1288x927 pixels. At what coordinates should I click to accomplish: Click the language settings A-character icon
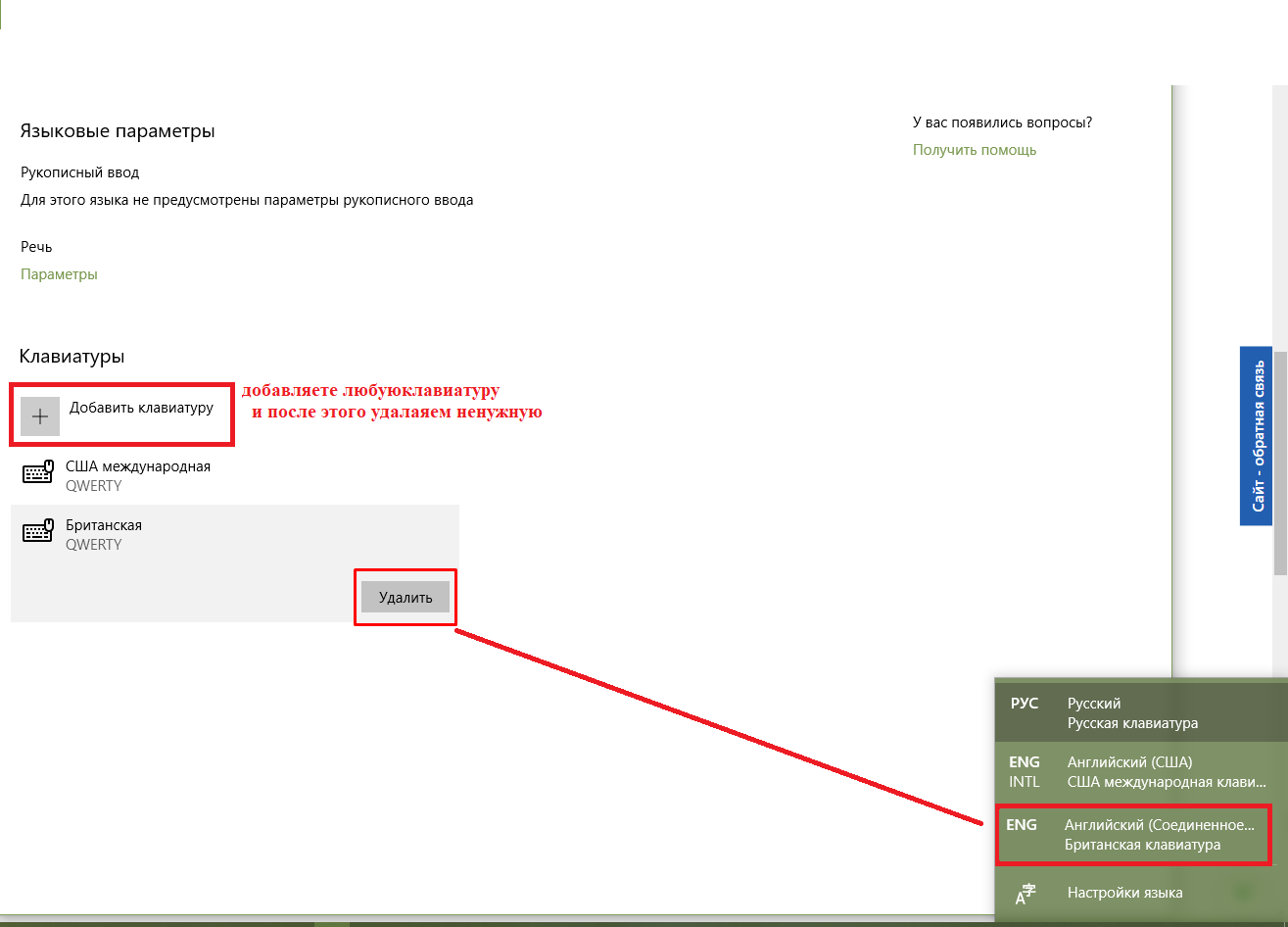1026,894
